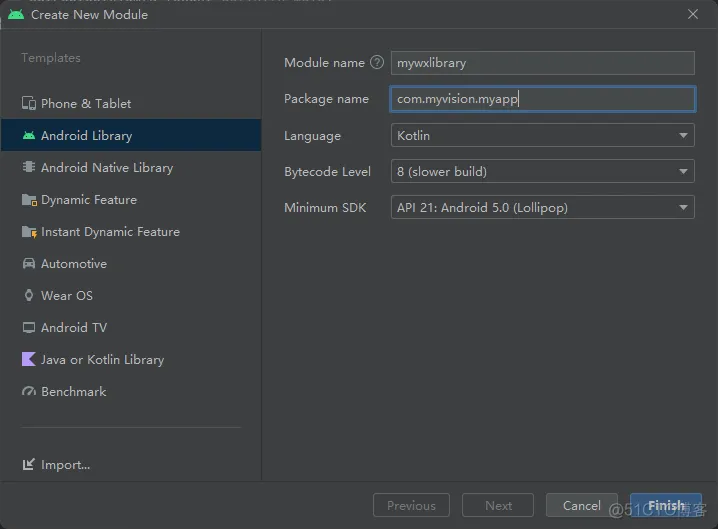Viewport: 718px width, 529px height.
Task: Click the Import arrow icon
Action: 28,464
